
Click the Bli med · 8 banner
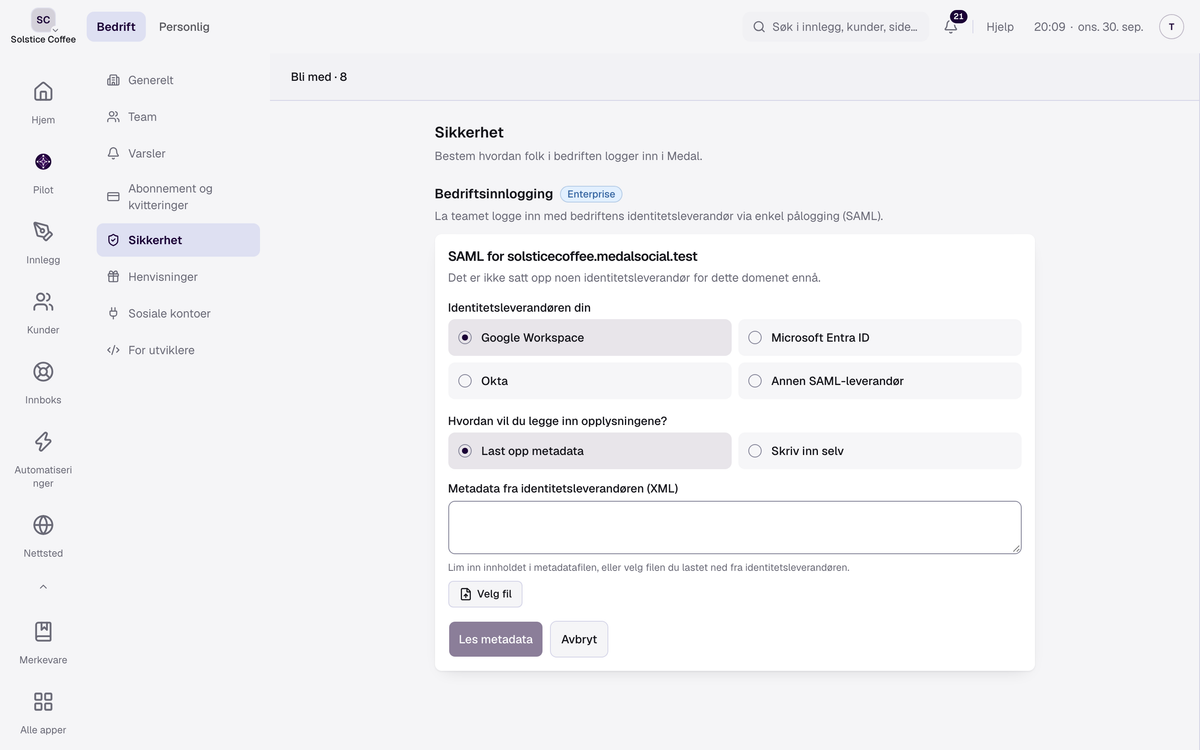tap(319, 77)
